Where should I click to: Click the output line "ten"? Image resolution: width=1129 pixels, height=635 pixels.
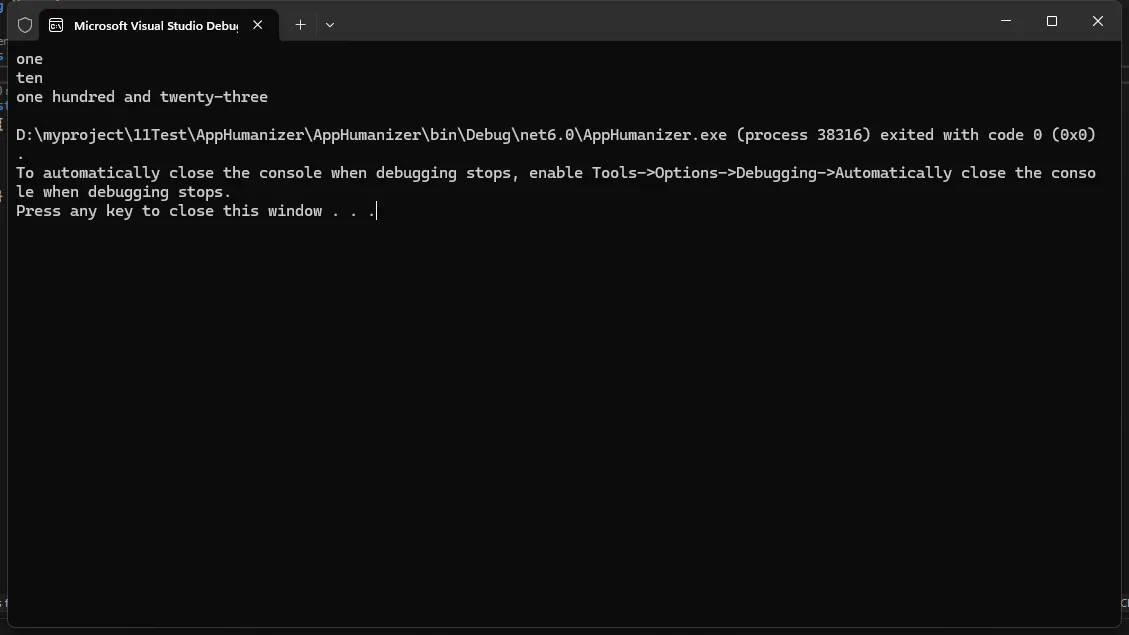pos(30,78)
